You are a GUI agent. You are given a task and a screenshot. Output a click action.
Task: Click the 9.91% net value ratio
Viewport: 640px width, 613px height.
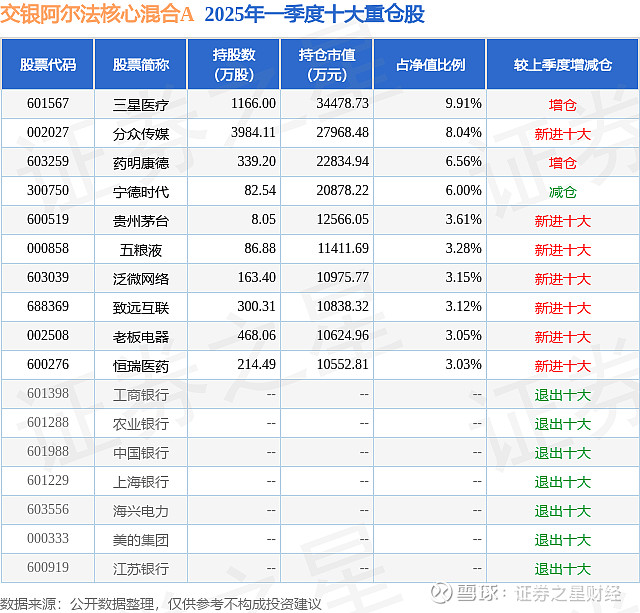[x=463, y=104]
